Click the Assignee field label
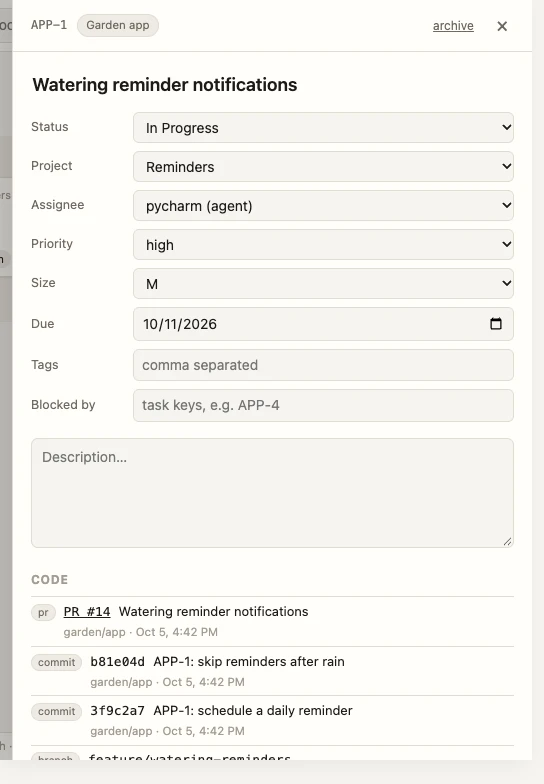Image resolution: width=544 pixels, height=784 pixels. tap(58, 205)
